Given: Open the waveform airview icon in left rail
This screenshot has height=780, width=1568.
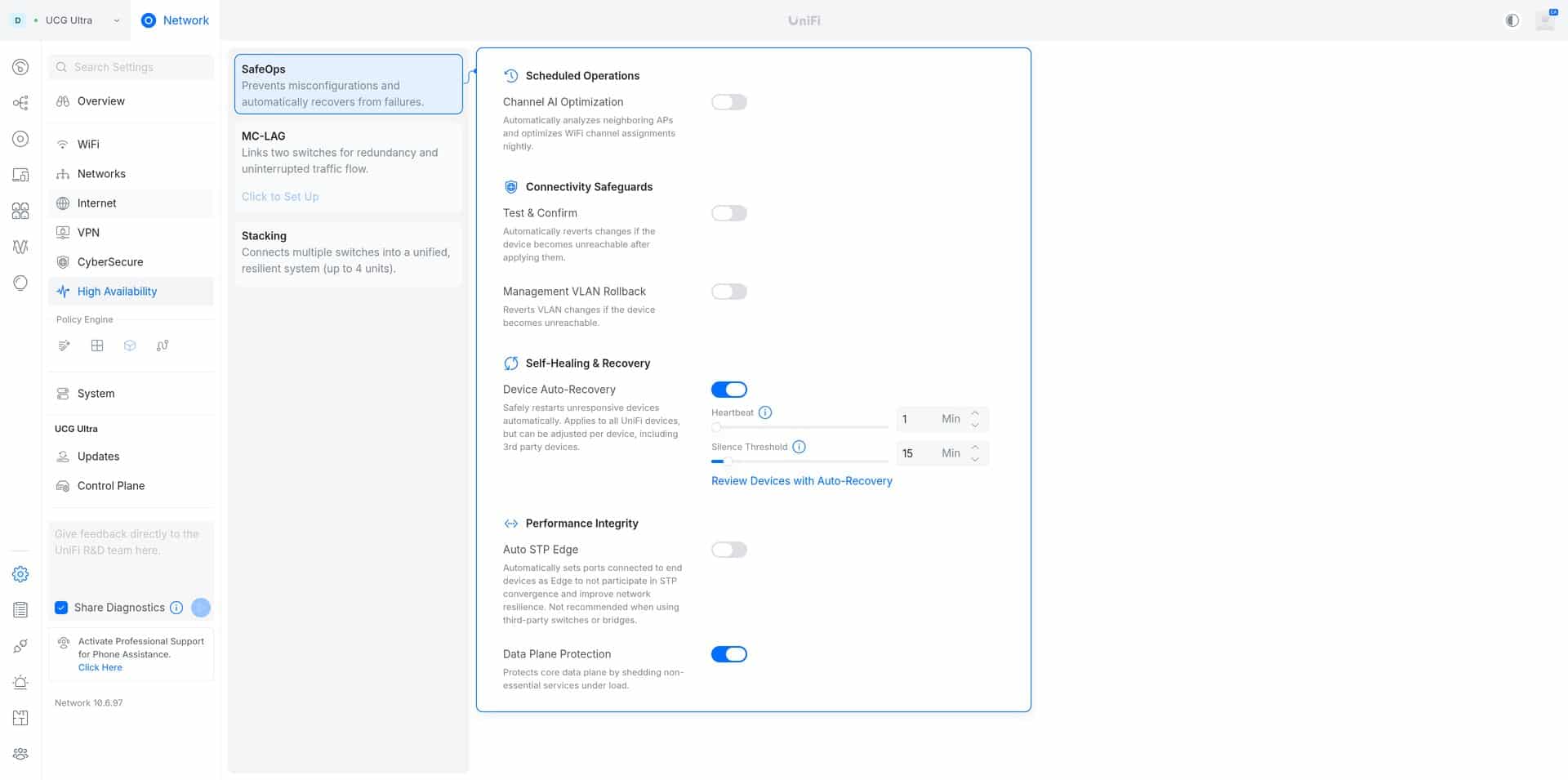Looking at the screenshot, I should (x=20, y=247).
